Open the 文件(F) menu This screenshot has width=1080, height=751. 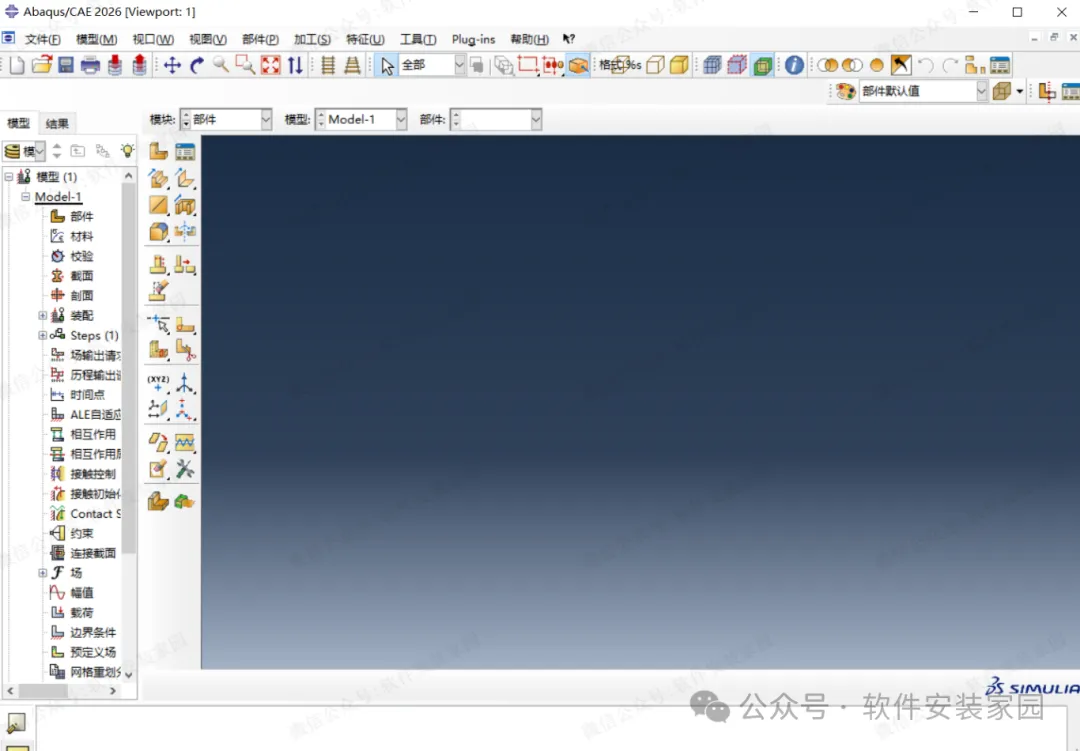[43, 39]
